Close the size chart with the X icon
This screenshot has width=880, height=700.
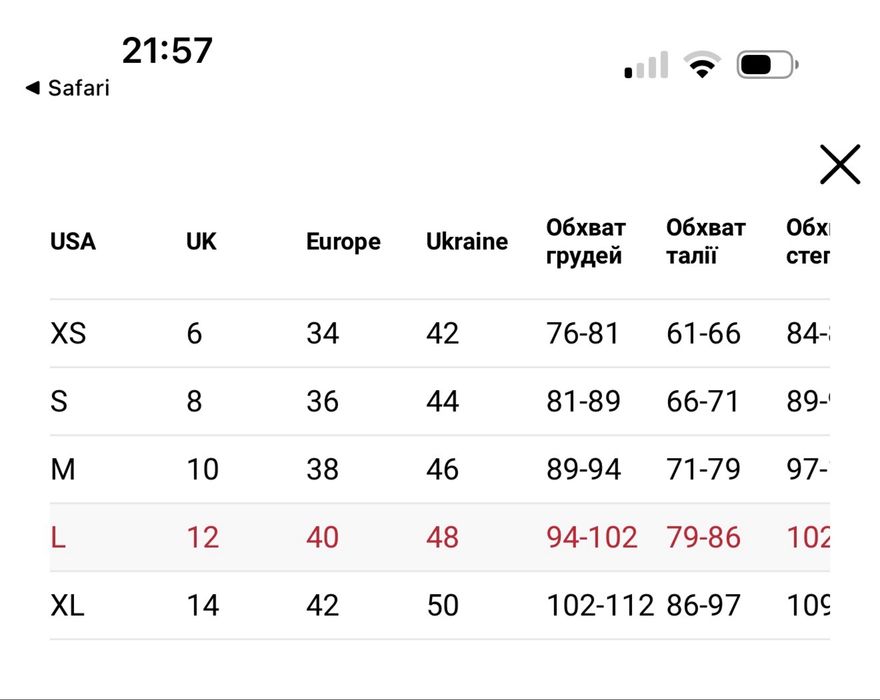click(x=840, y=165)
